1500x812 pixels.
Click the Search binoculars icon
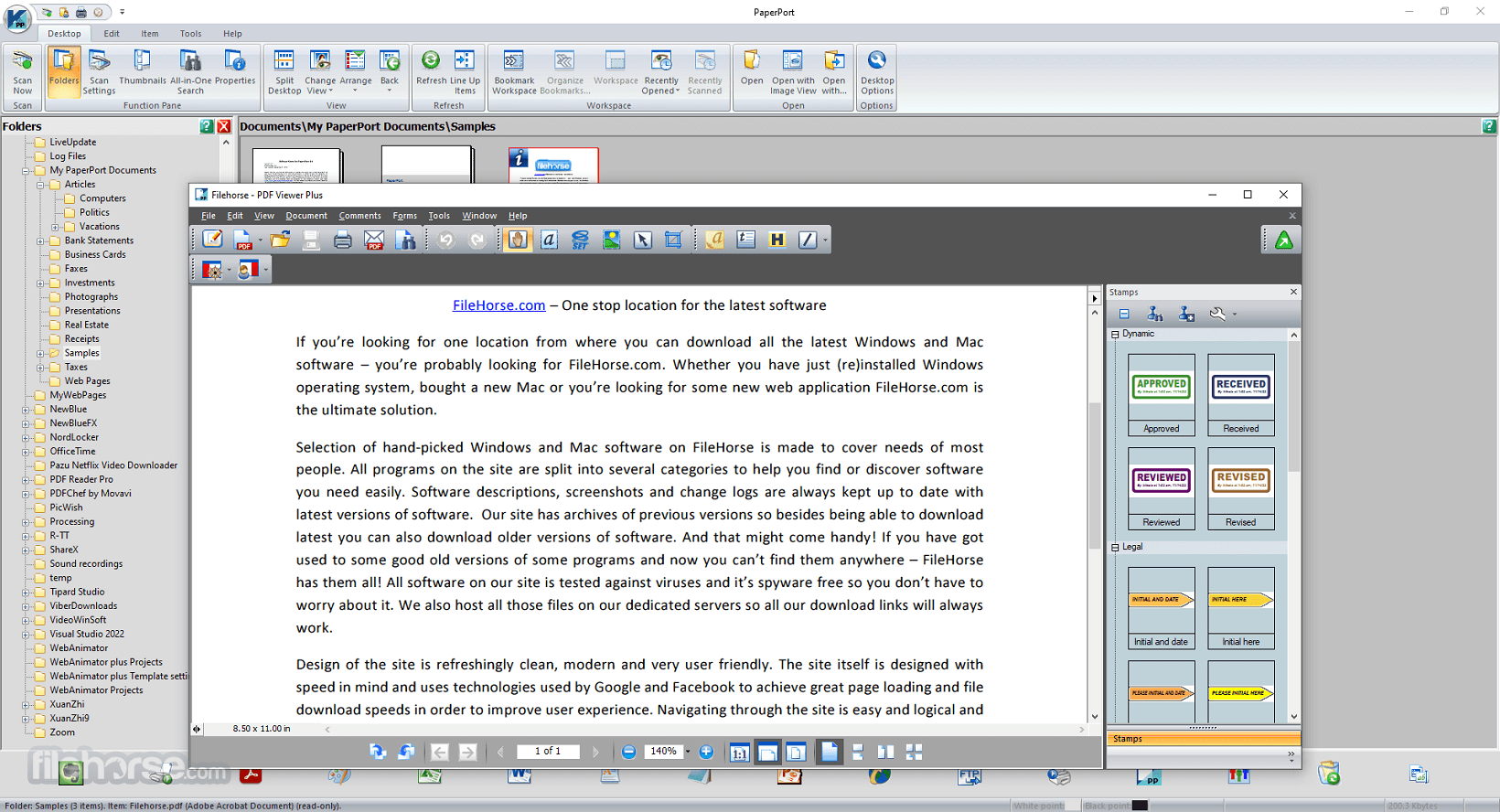[x=406, y=240]
